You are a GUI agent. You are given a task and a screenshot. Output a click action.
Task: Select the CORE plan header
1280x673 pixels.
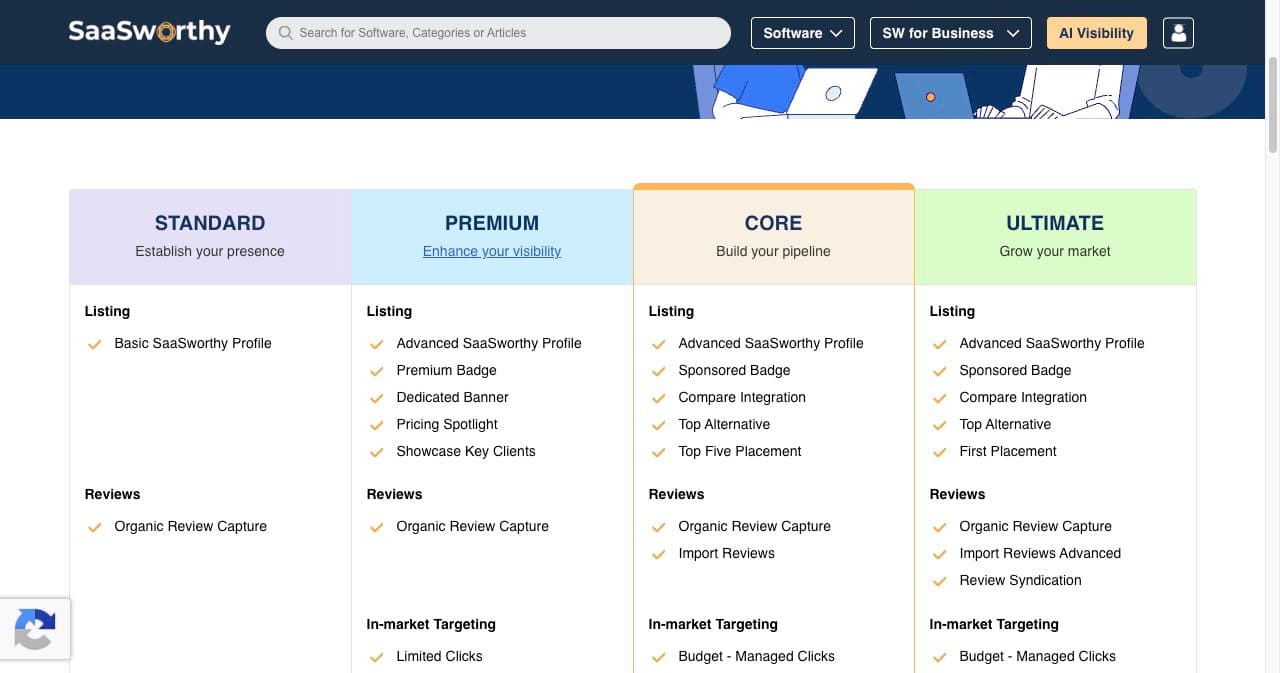(774, 235)
